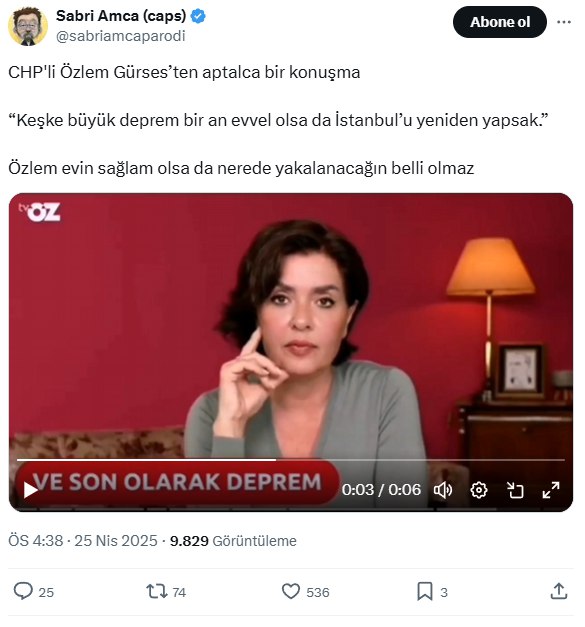The image size is (585, 627).
Task: Open the reply comment icon
Action: 23,591
